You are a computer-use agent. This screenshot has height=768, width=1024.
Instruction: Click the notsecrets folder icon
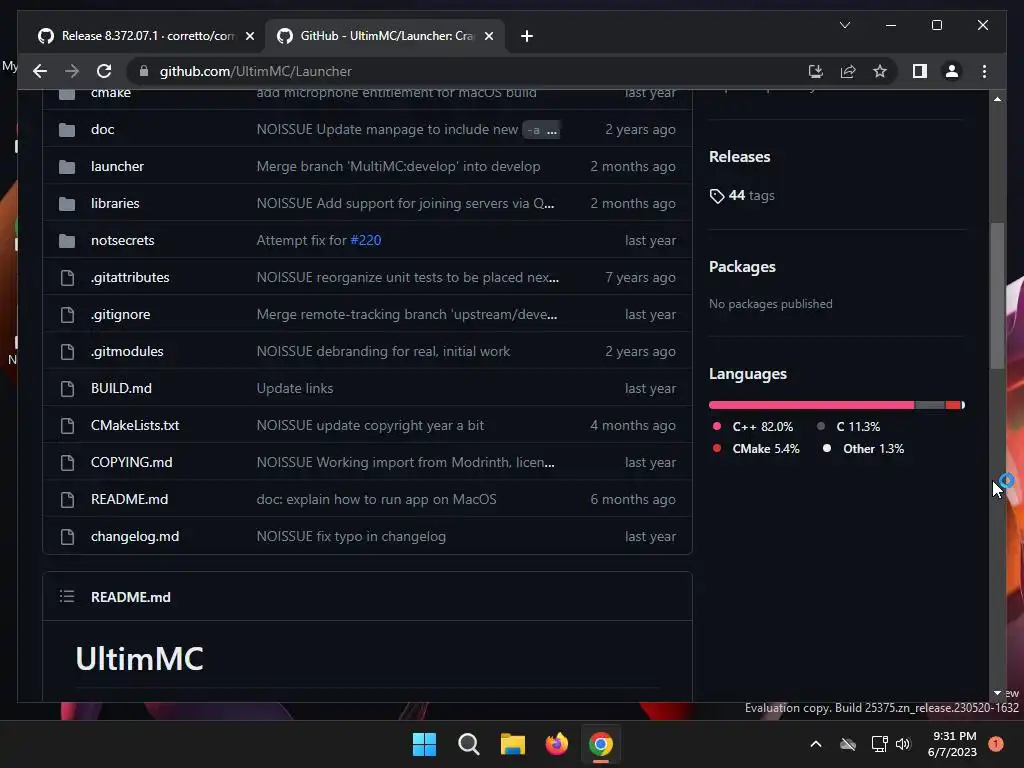pyautogui.click(x=67, y=240)
